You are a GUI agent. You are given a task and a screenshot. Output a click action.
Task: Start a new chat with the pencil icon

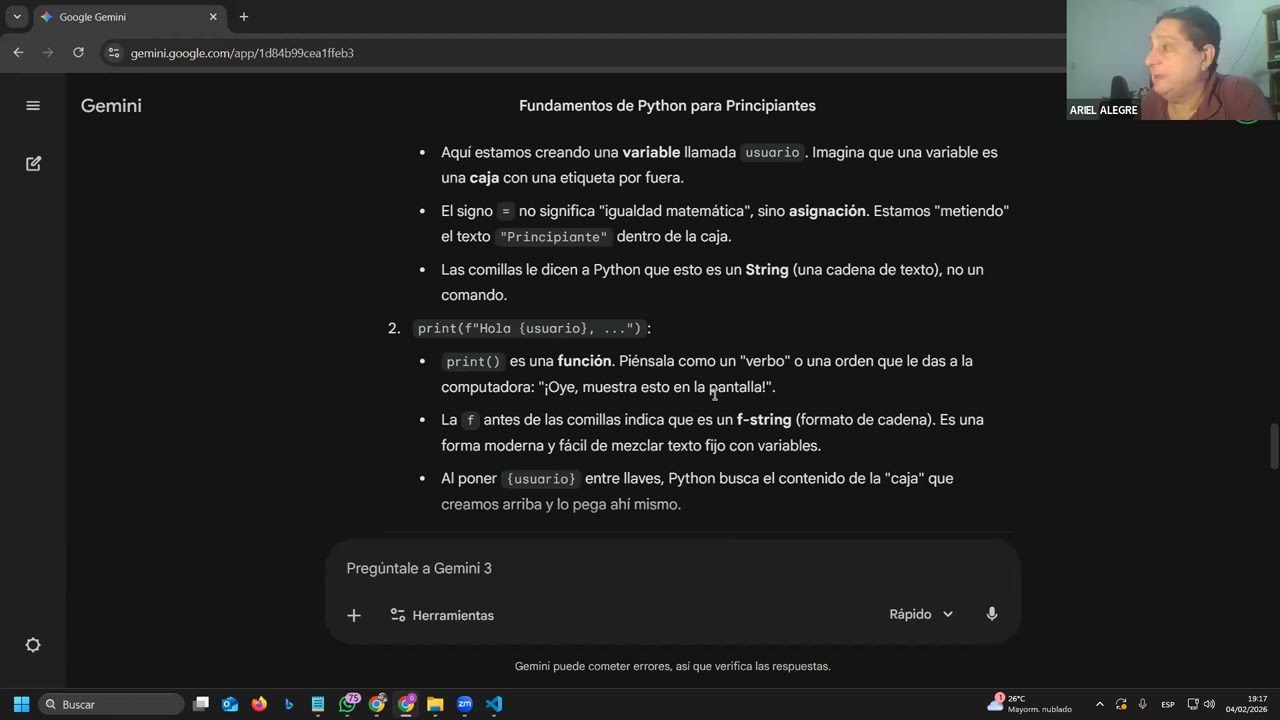pos(33,163)
